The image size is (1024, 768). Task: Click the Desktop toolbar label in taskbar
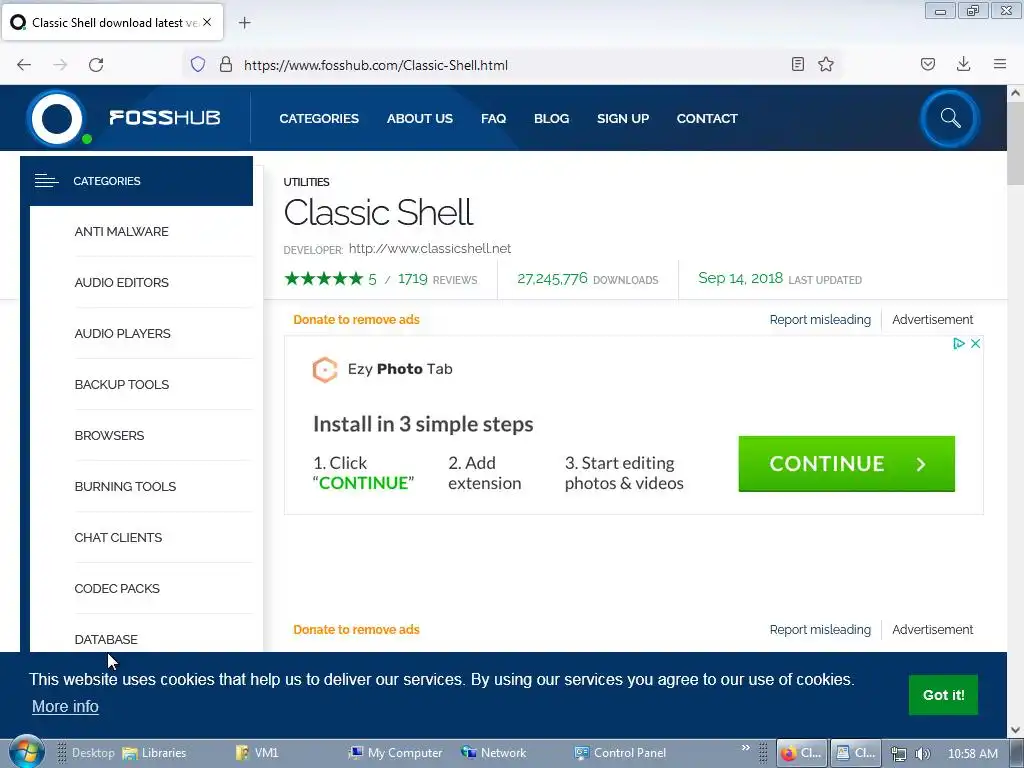(93, 753)
